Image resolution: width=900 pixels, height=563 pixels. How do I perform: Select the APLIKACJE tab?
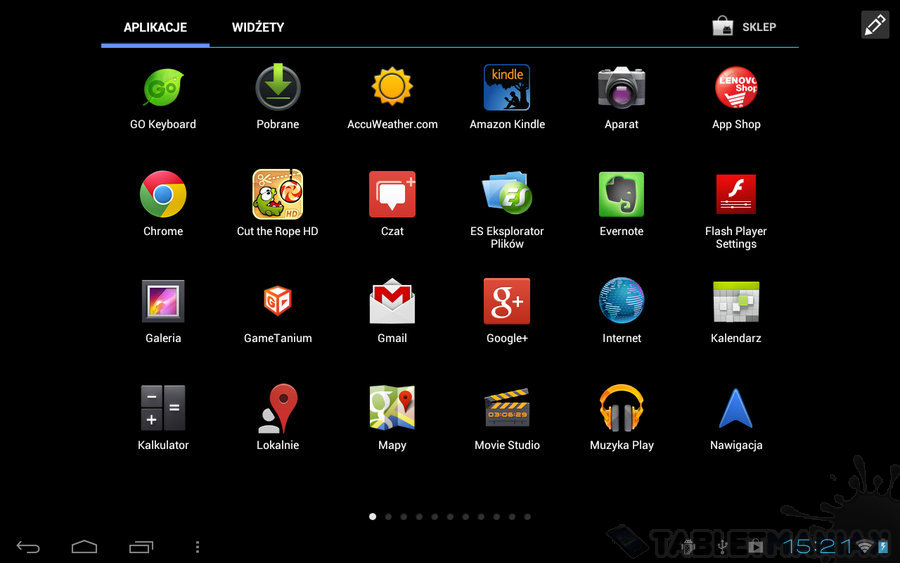click(x=155, y=27)
